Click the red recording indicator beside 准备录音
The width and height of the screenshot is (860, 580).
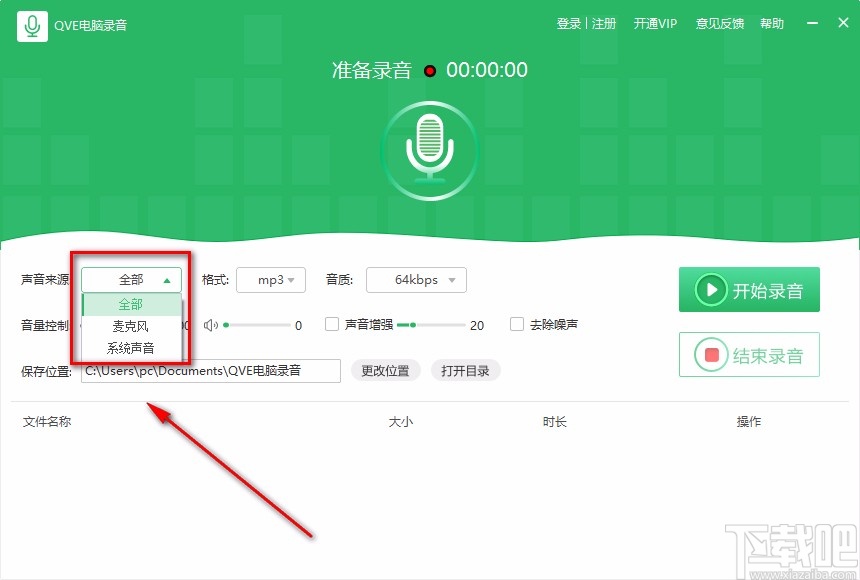coord(430,71)
